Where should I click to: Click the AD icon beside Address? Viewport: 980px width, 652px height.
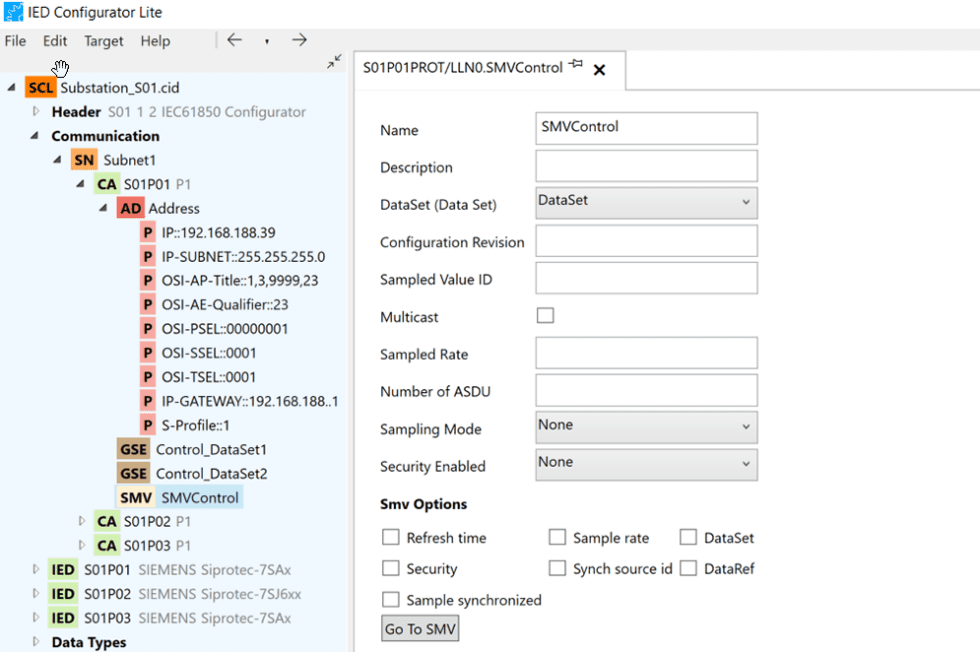pyautogui.click(x=130, y=208)
